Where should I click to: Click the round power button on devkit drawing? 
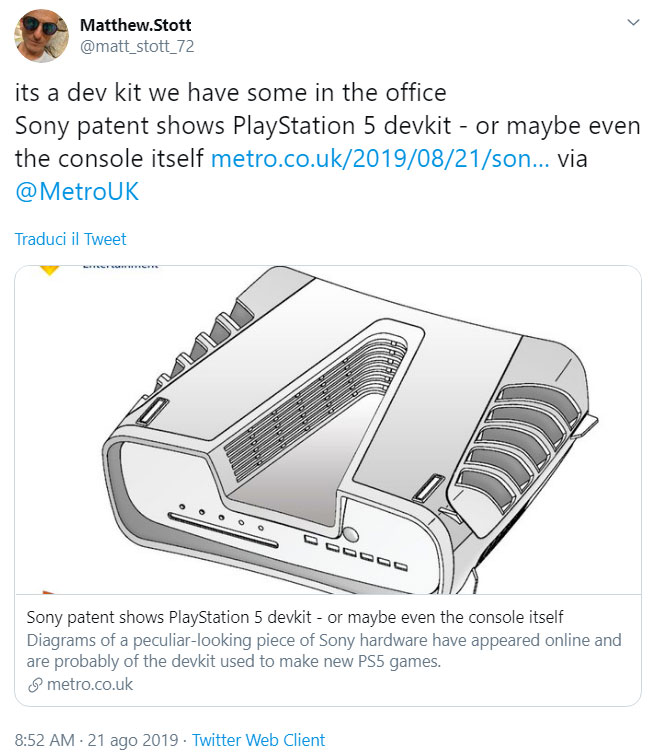(x=350, y=534)
